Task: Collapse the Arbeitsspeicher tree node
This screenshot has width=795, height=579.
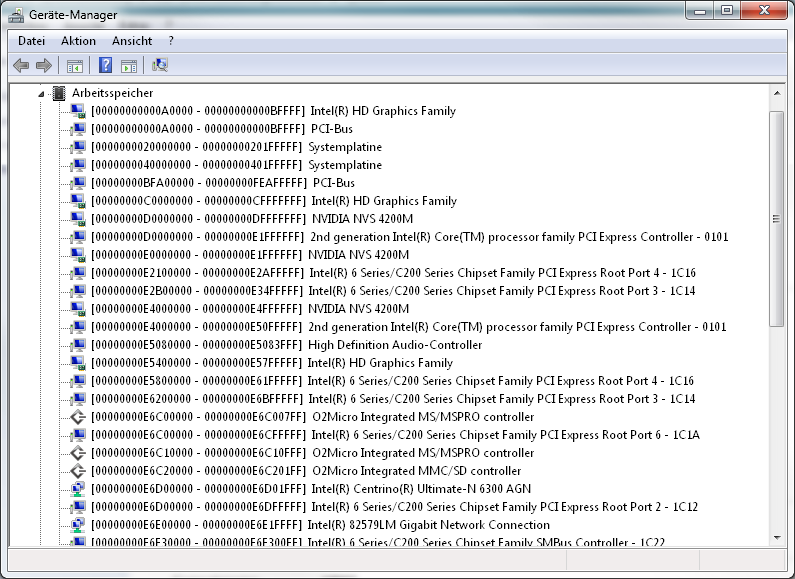Action: [42, 93]
